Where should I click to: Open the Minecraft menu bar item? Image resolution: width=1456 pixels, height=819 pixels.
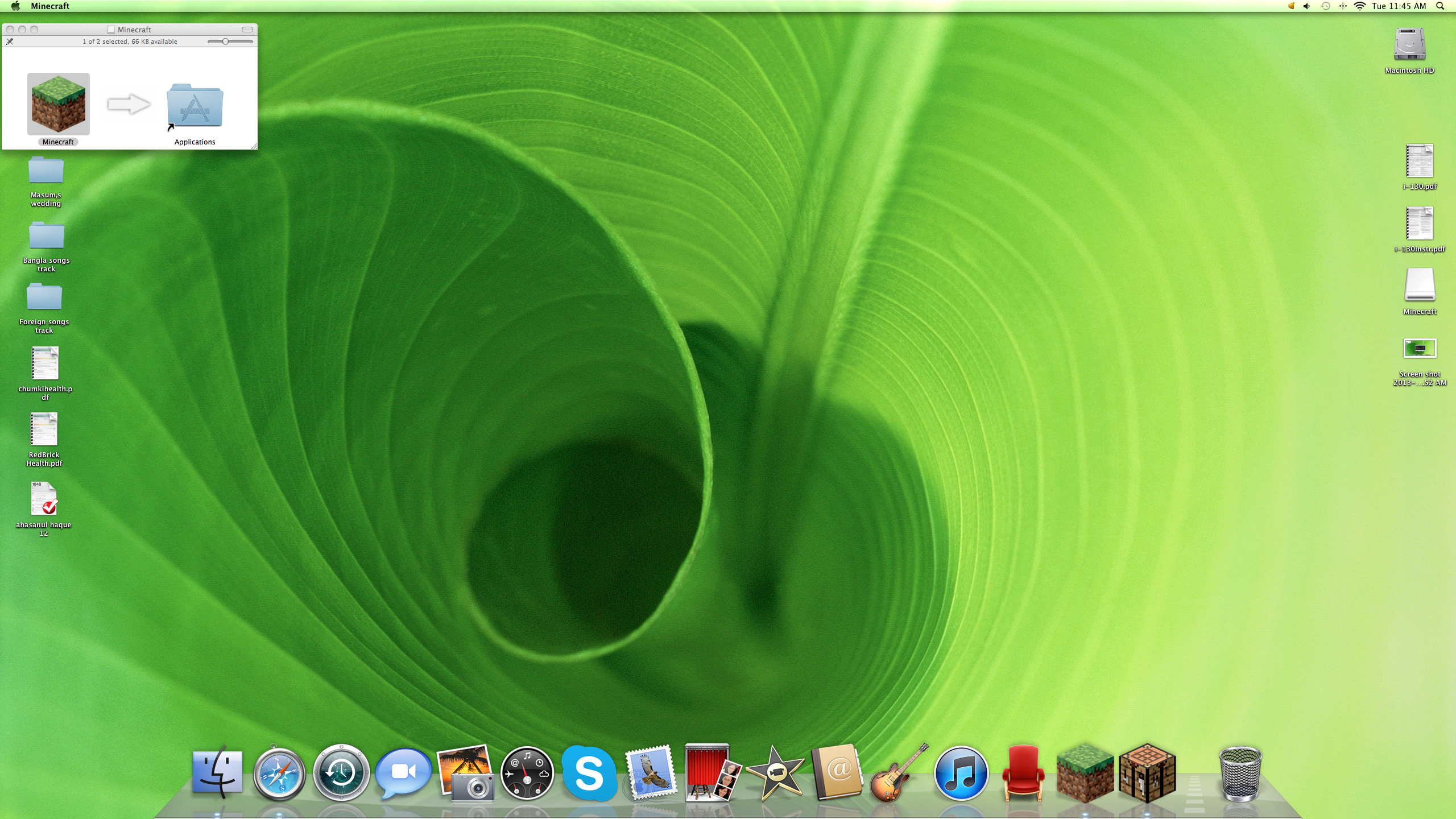click(50, 6)
